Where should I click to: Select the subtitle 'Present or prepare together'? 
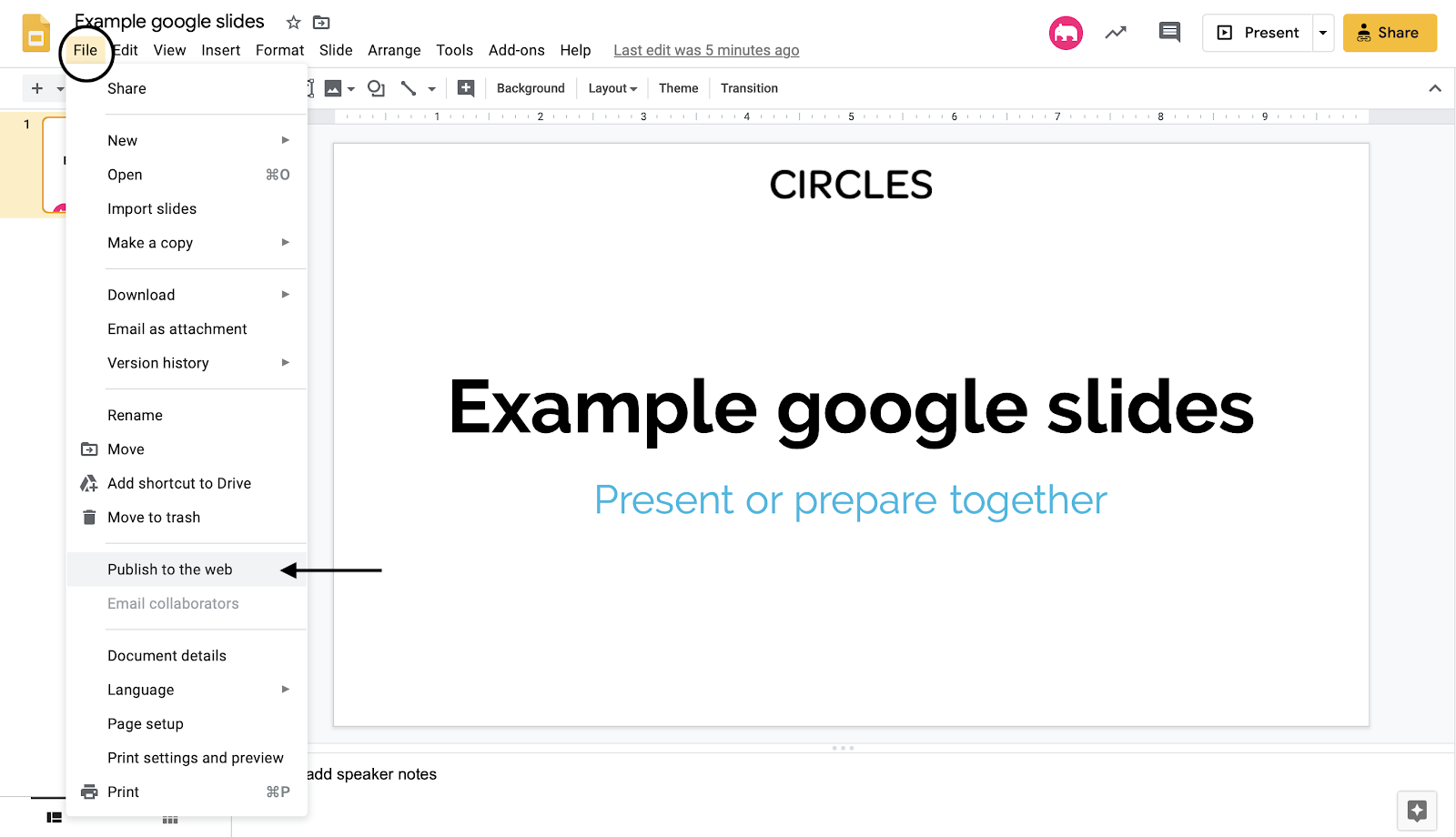[851, 500]
